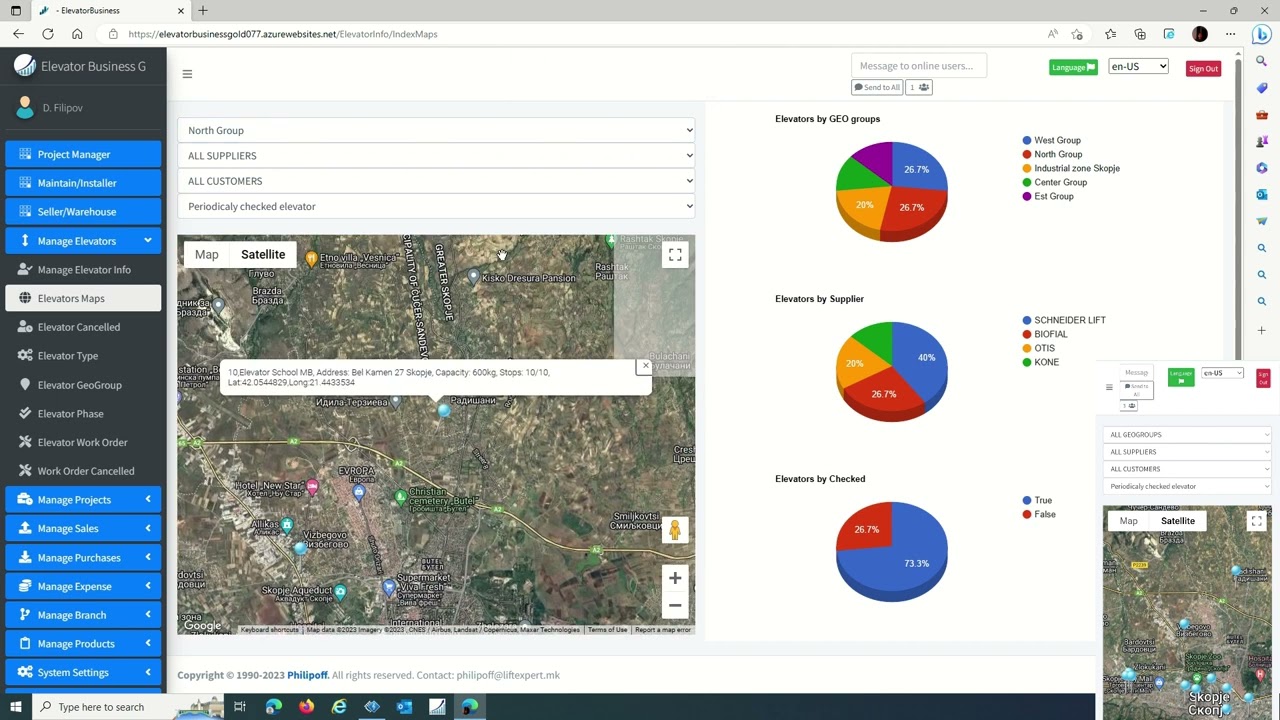
Task: Switch main map to Map view
Action: pyautogui.click(x=206, y=254)
